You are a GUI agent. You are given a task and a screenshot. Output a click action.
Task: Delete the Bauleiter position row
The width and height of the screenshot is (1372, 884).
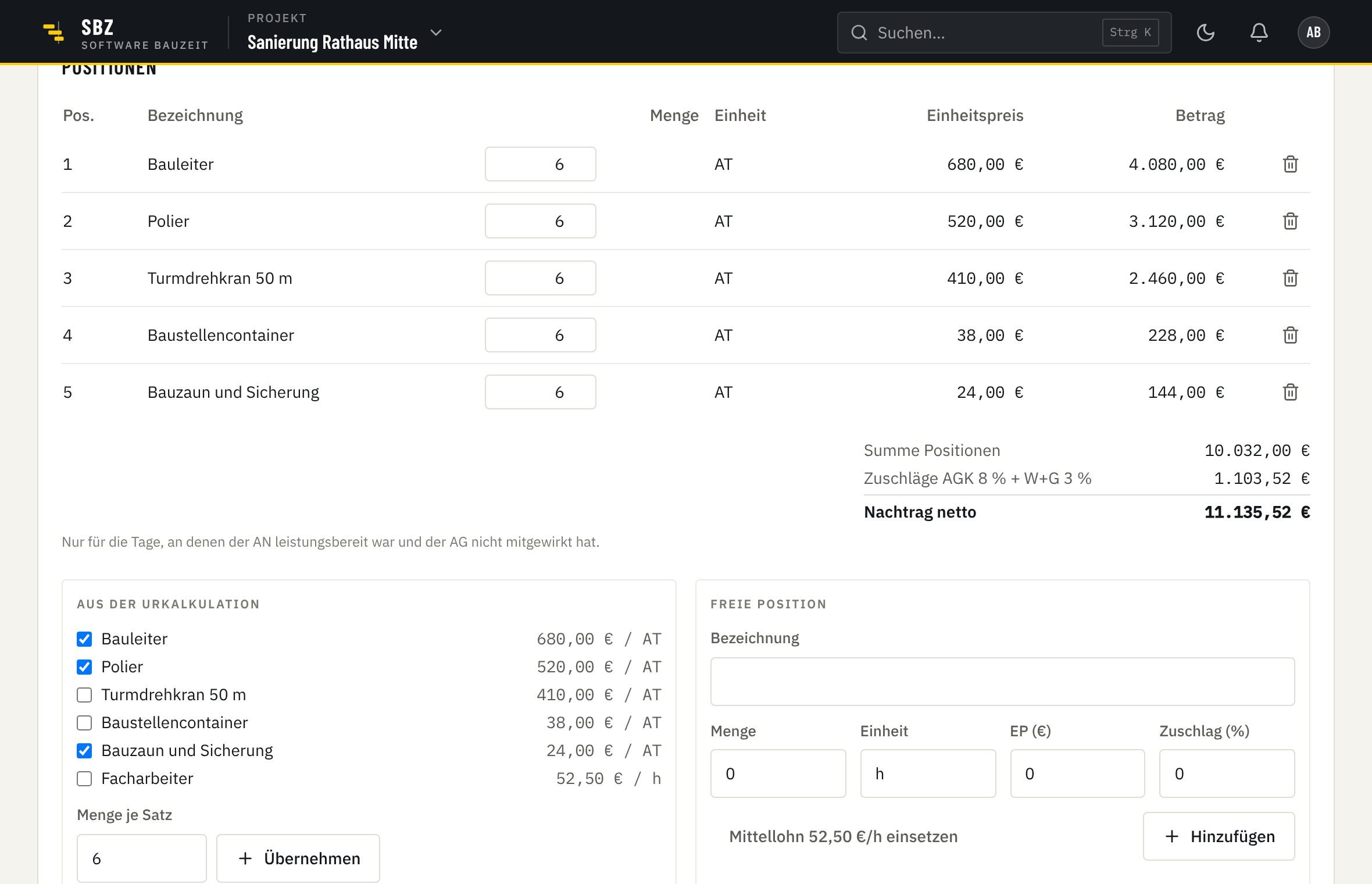[1290, 164]
